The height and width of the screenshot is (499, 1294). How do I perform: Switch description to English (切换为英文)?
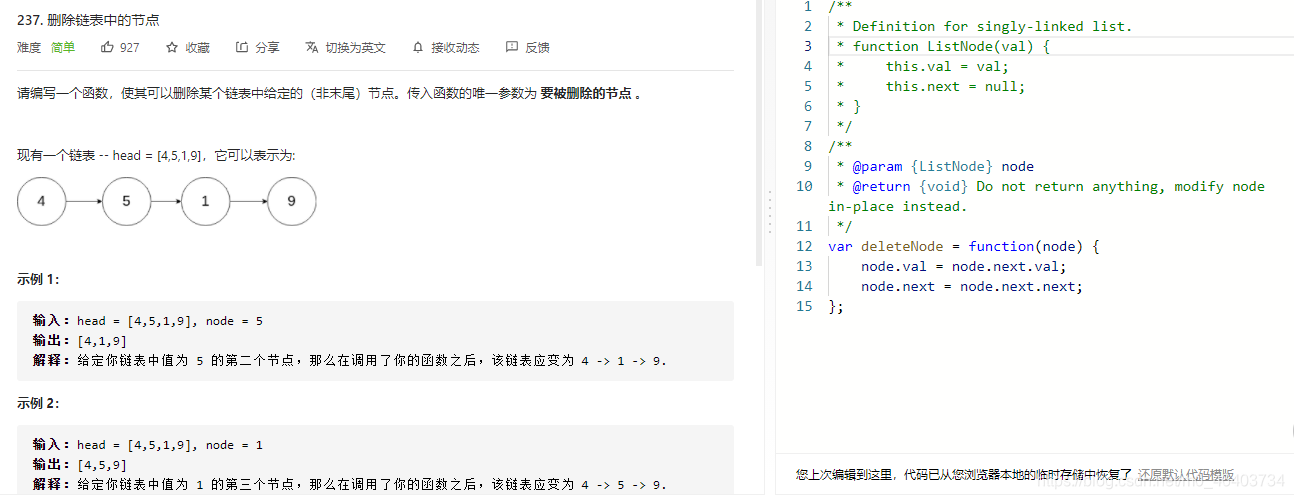[x=346, y=47]
